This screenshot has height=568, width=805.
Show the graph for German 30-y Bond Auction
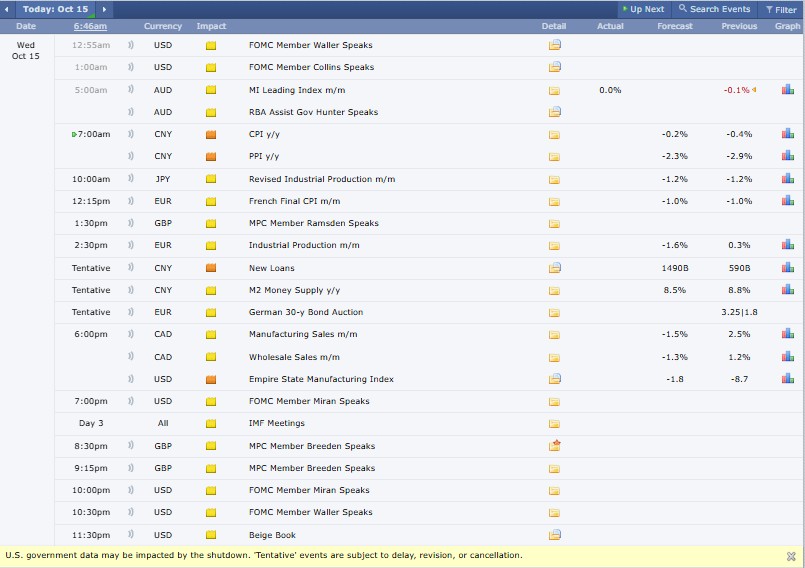pyautogui.click(x=788, y=312)
